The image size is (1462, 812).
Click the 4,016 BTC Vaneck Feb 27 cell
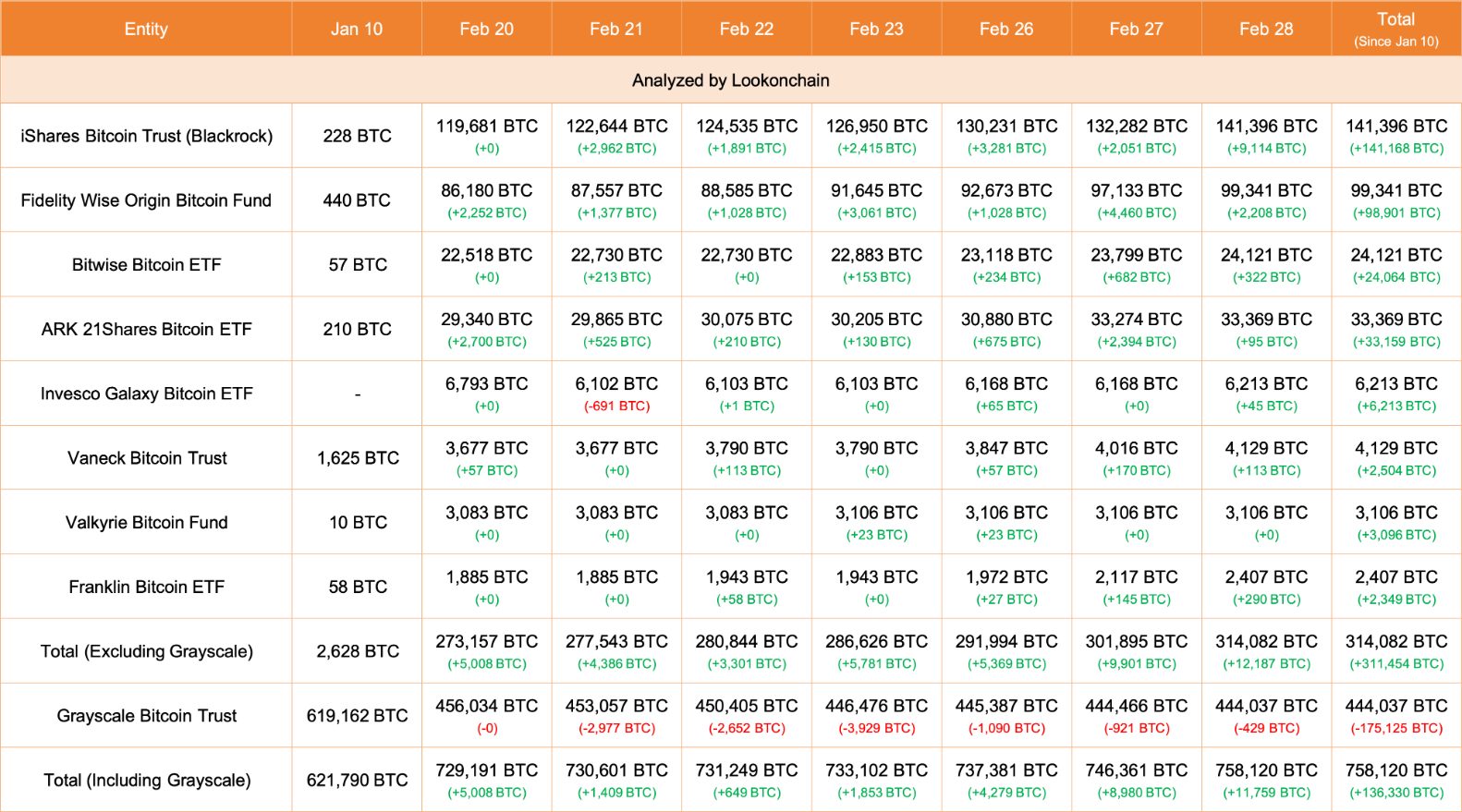click(x=1137, y=458)
